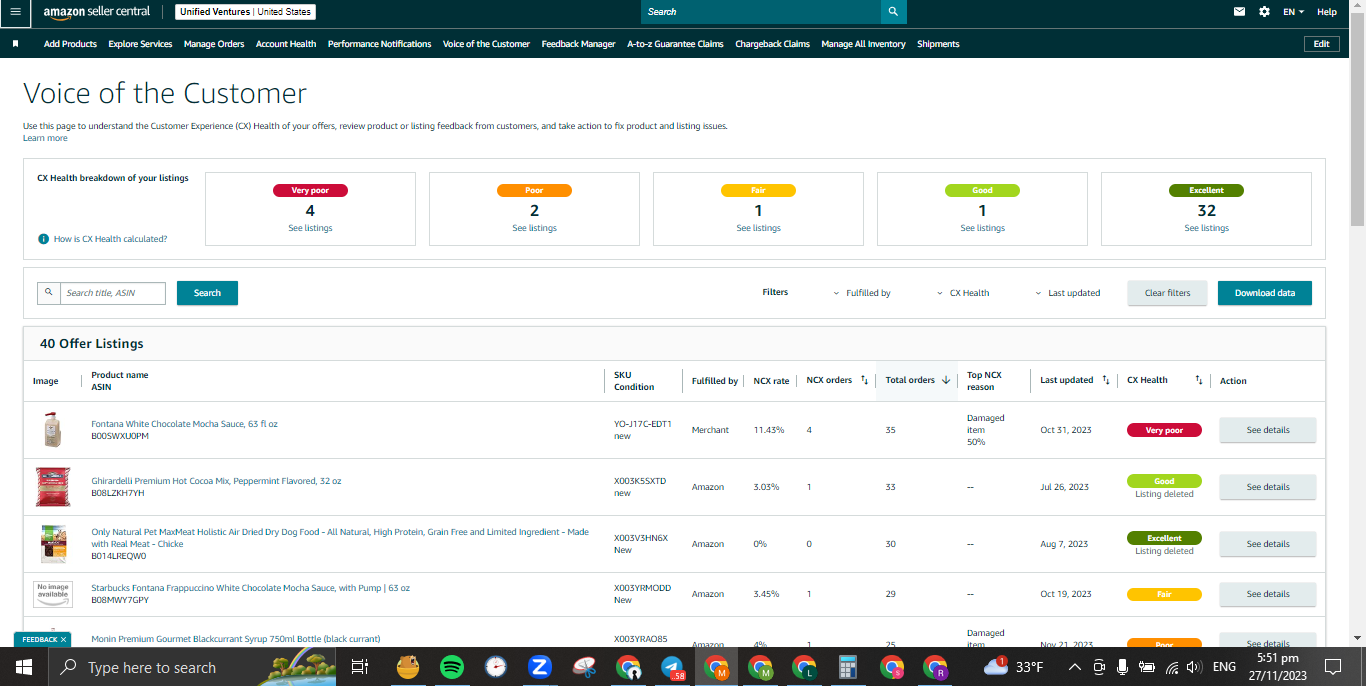Screen dimensions: 1366x686
Task: See details for Fontana White Chocolate Mocha Sauce
Action: tap(1267, 430)
